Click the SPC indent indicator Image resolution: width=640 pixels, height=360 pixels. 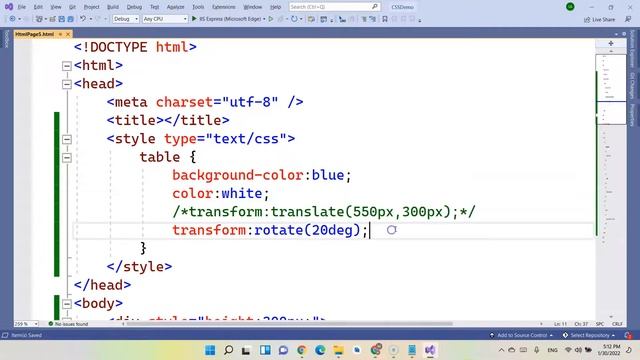click(x=600, y=324)
